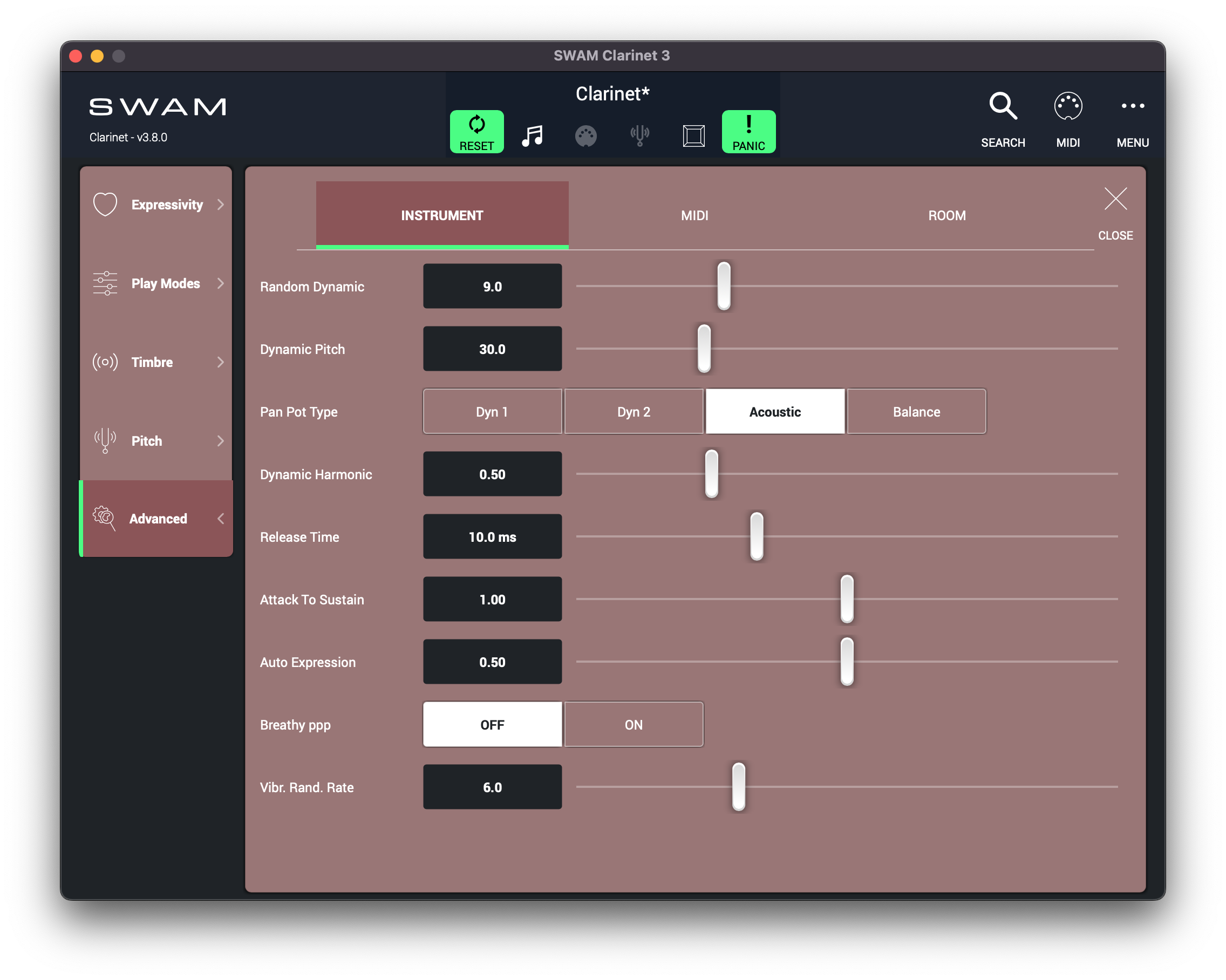Viewport: 1226px width, 980px height.
Task: Open the MENU three-dots icon
Action: point(1132,106)
